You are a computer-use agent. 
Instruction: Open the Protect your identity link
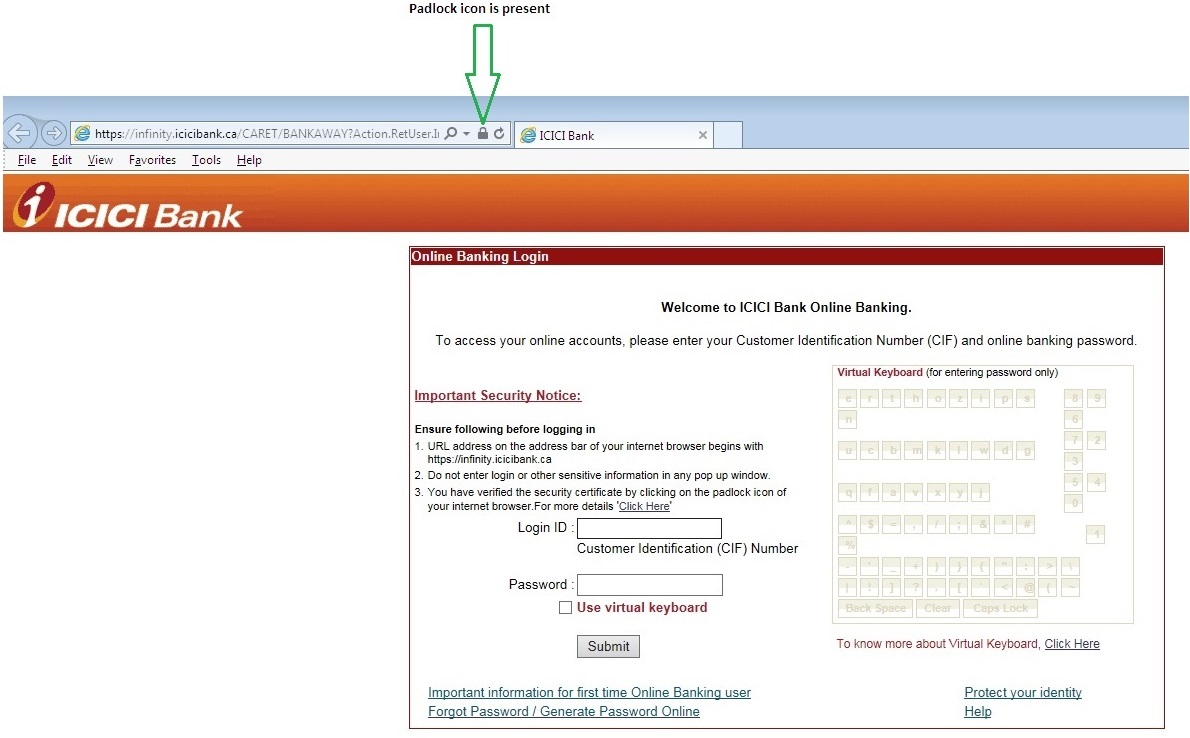click(x=1022, y=693)
